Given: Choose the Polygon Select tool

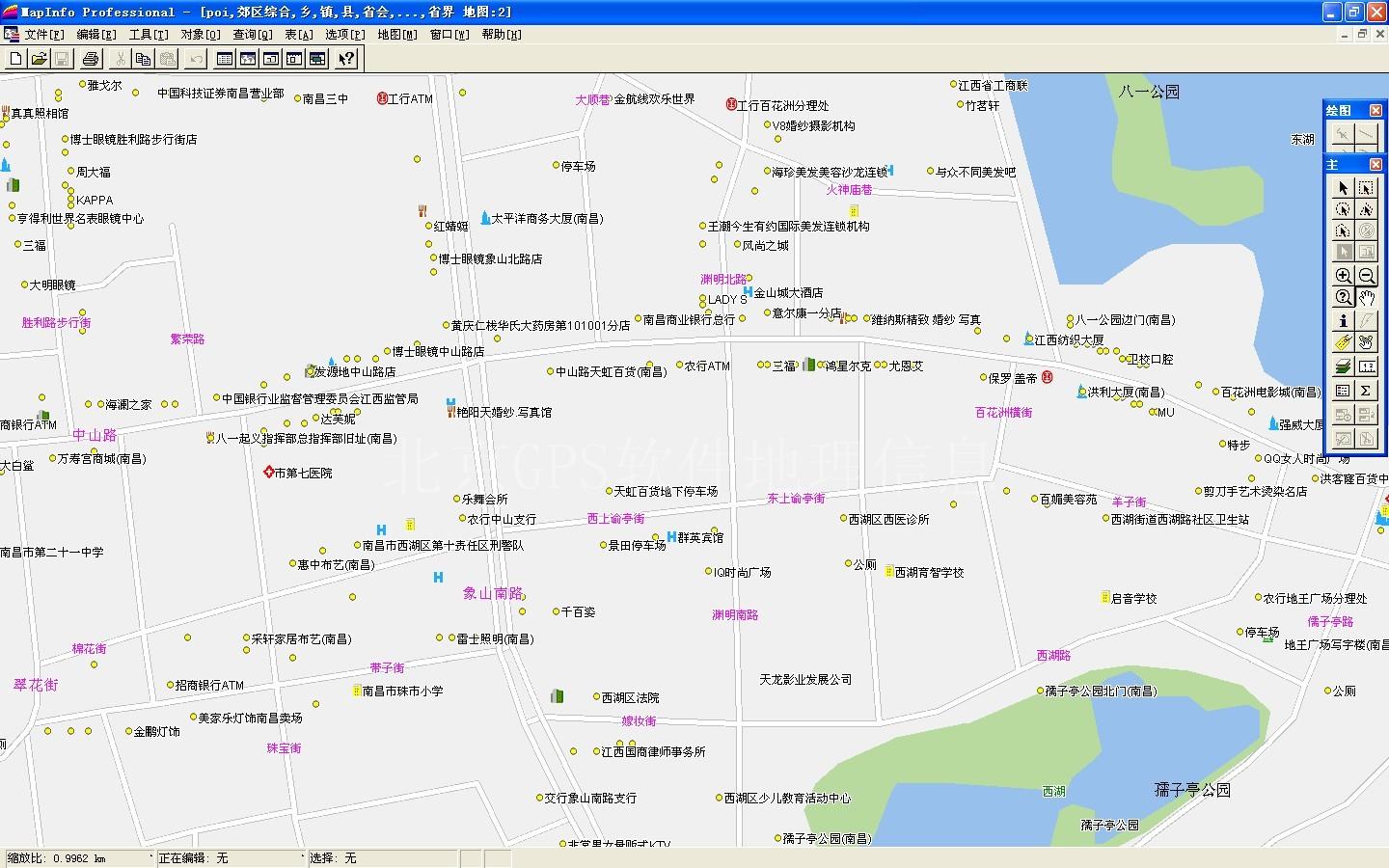Looking at the screenshot, I should click(x=1366, y=209).
